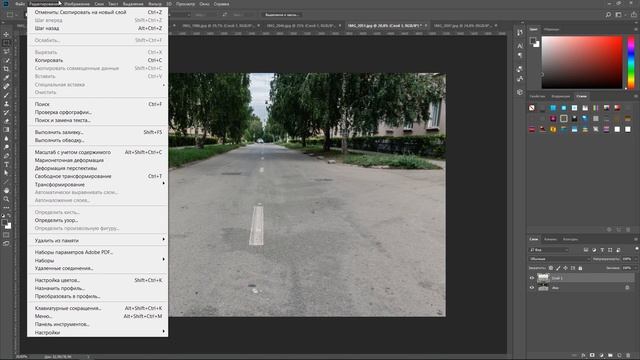Image resolution: width=640 pixels, height=360 pixels.
Task: Select the Brush tool
Action: [6, 95]
